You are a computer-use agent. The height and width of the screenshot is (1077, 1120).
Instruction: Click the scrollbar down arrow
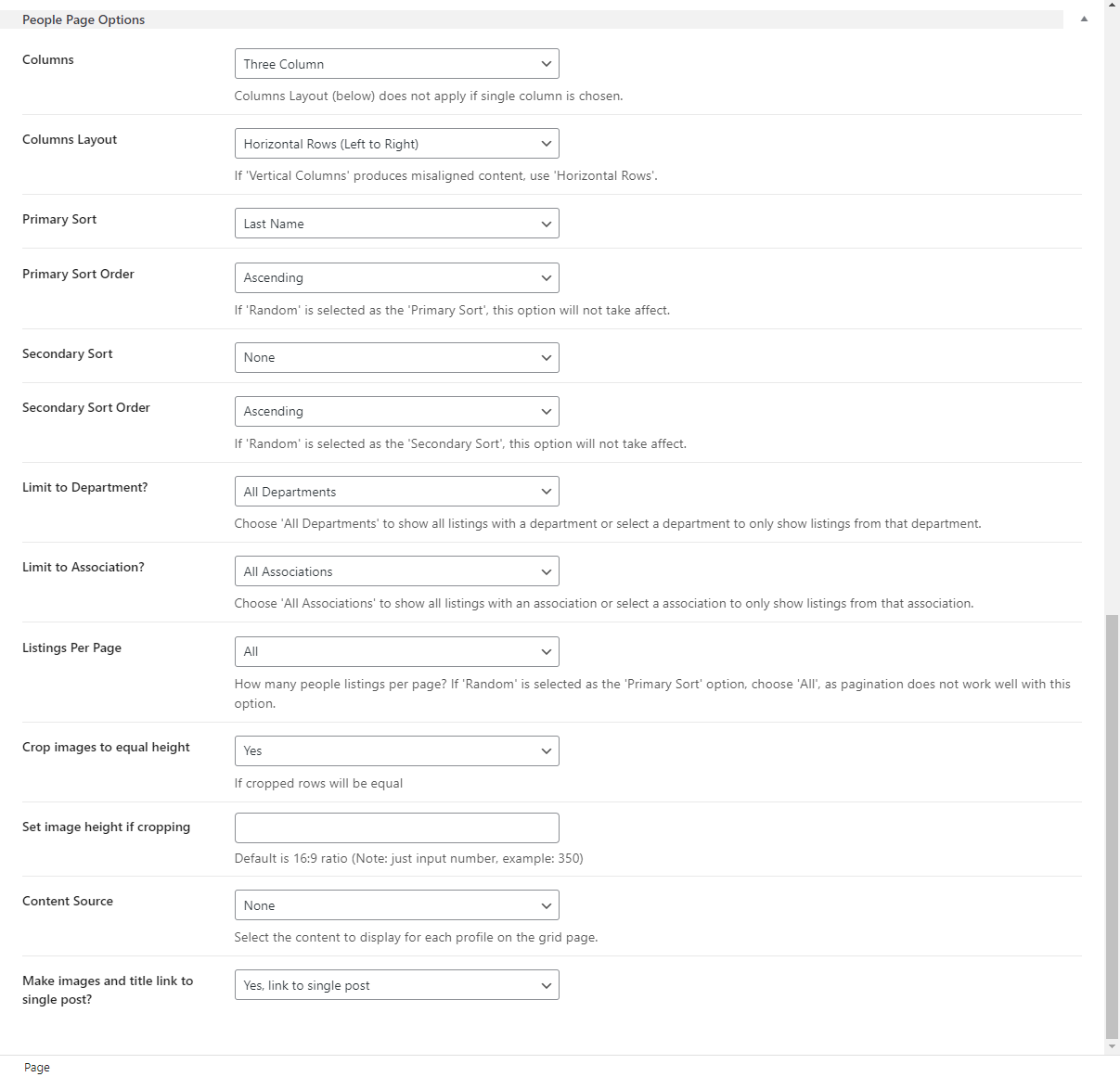[1112, 1046]
